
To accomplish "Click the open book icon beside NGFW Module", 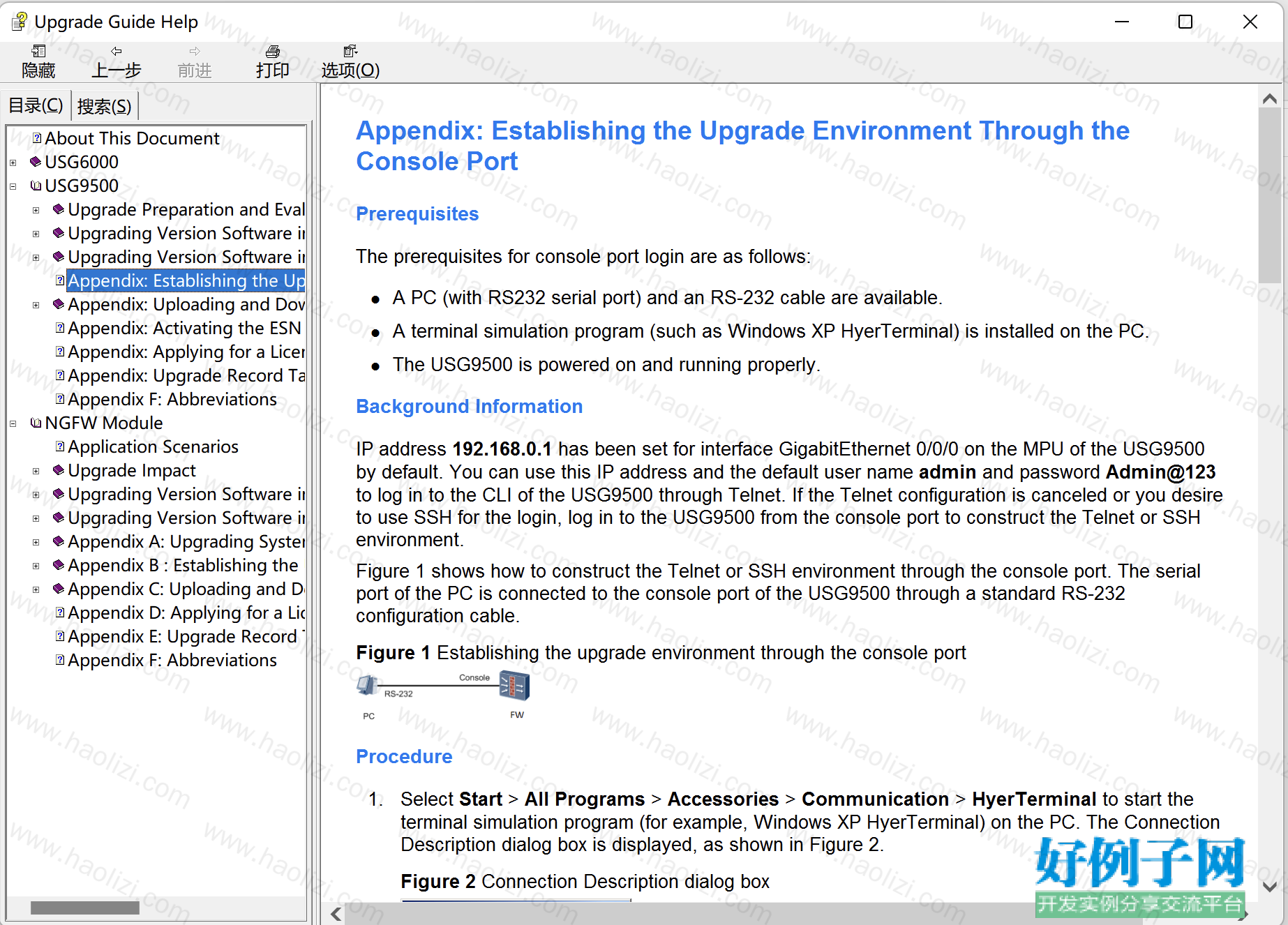I will point(36,423).
